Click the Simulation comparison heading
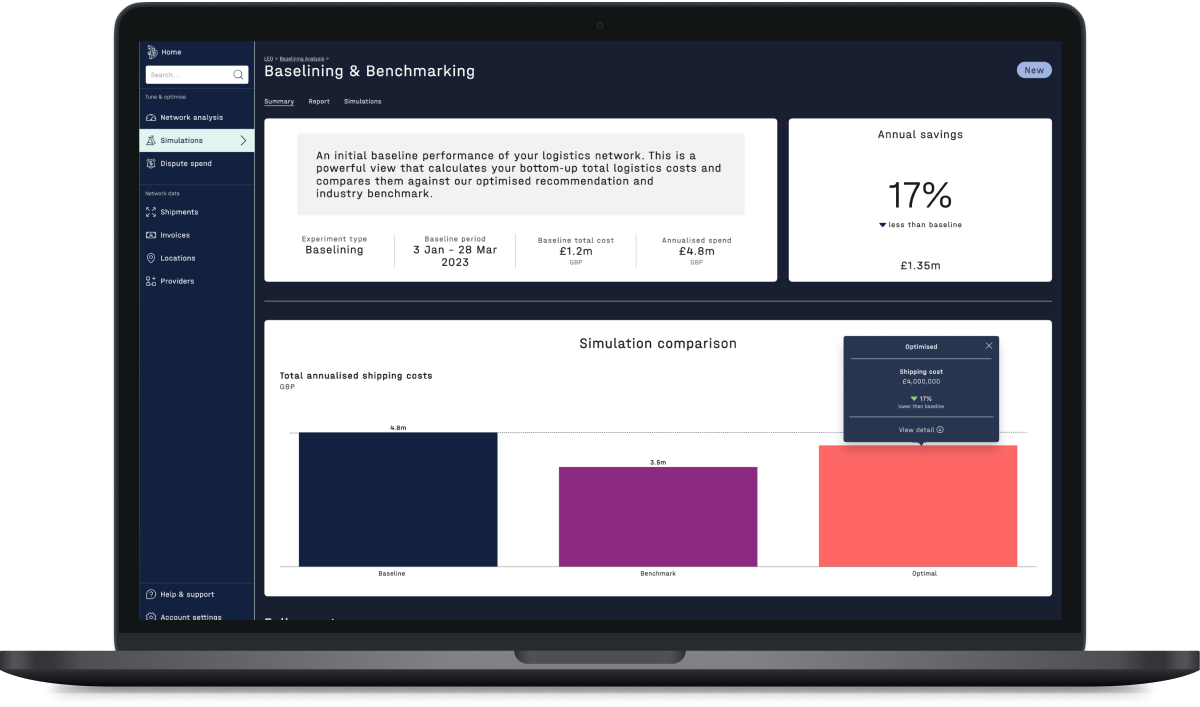The height and width of the screenshot is (707, 1200). tap(658, 343)
